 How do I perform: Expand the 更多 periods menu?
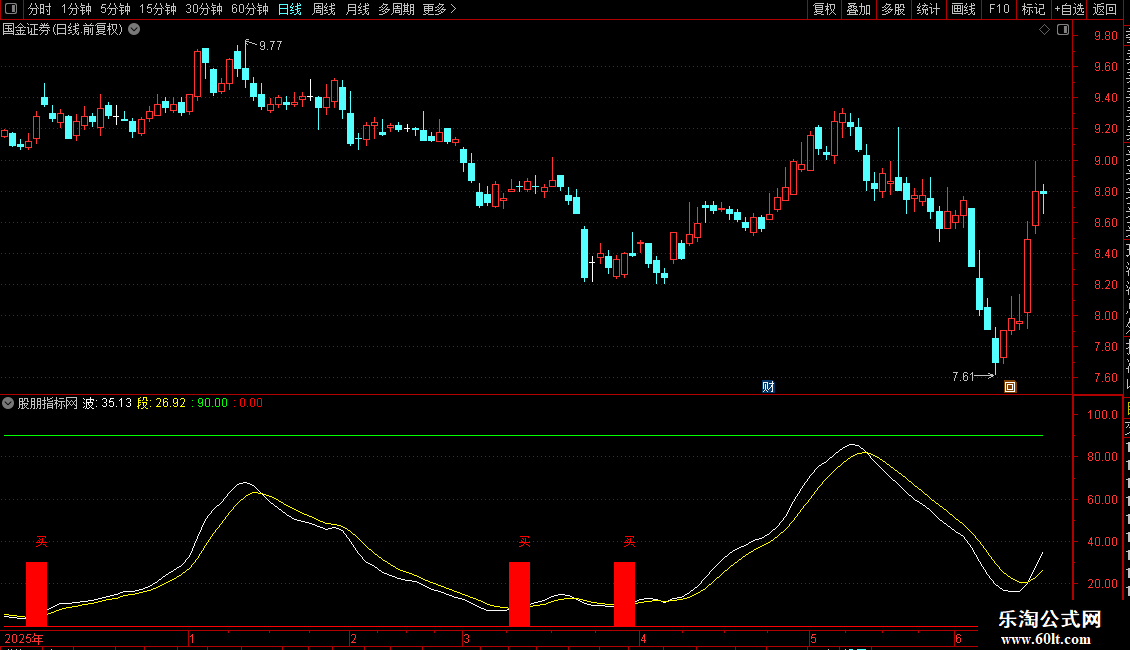pos(439,9)
